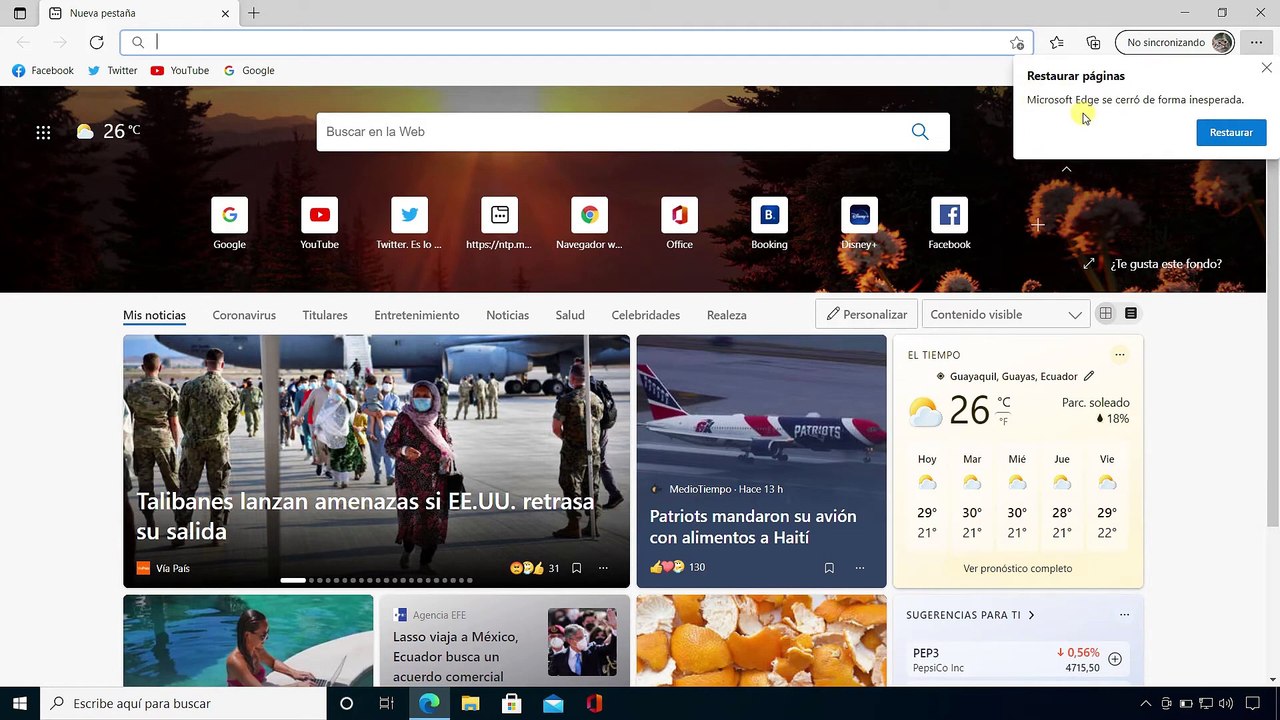Viewport: 1280px width, 720px height.
Task: Select the Mis noticias tab
Action: click(x=154, y=315)
